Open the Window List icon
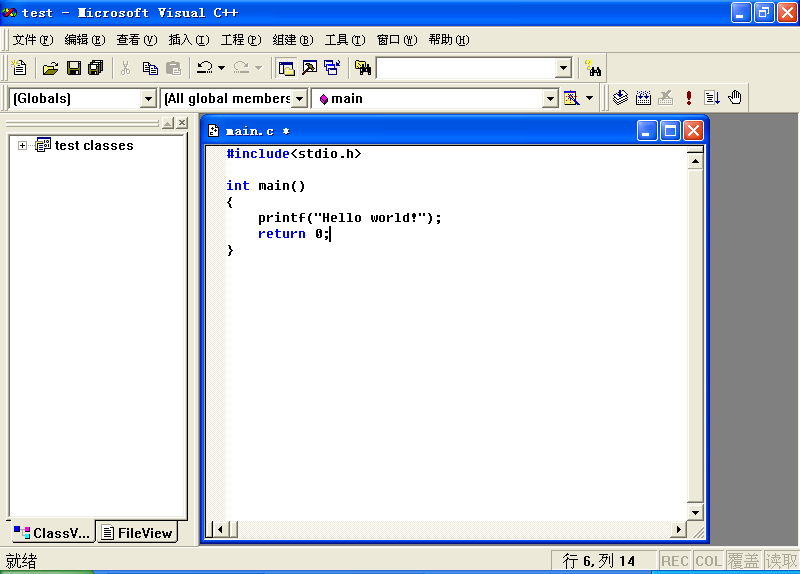 click(x=332, y=68)
